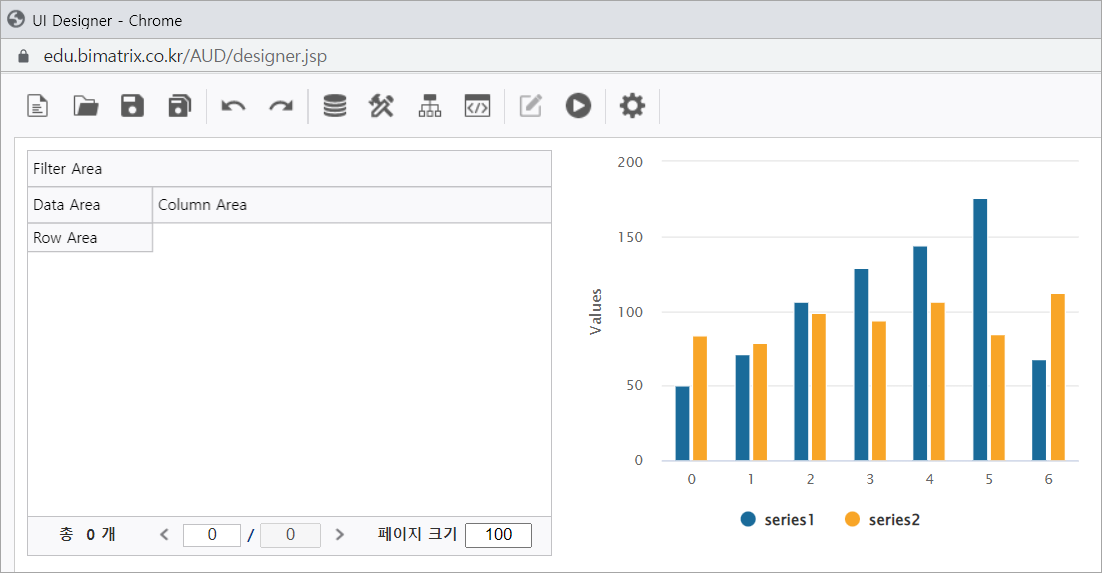Undo the last action
1102x573 pixels.
pyautogui.click(x=233, y=106)
